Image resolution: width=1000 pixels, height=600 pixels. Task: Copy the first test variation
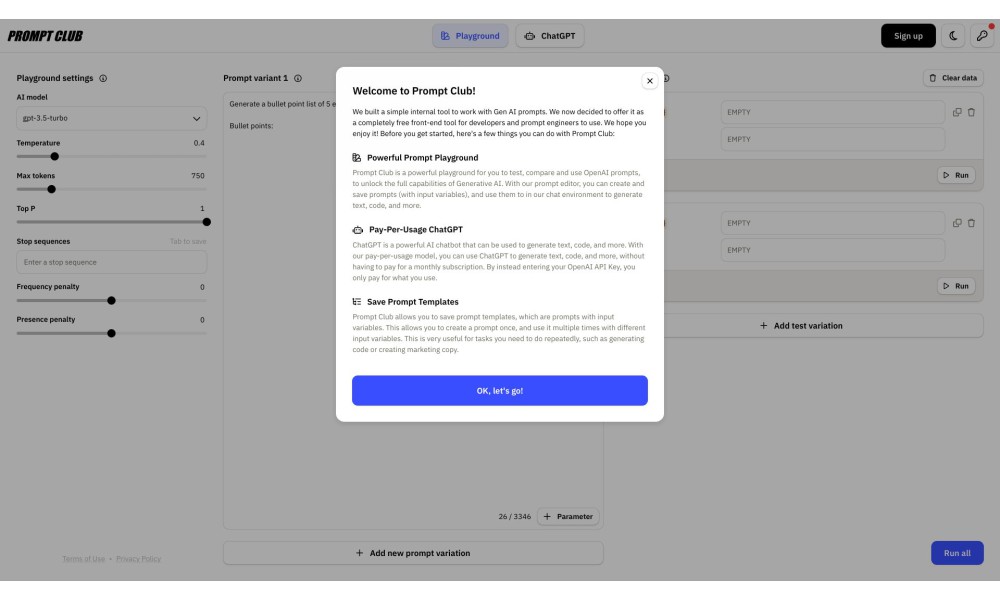[x=957, y=112]
